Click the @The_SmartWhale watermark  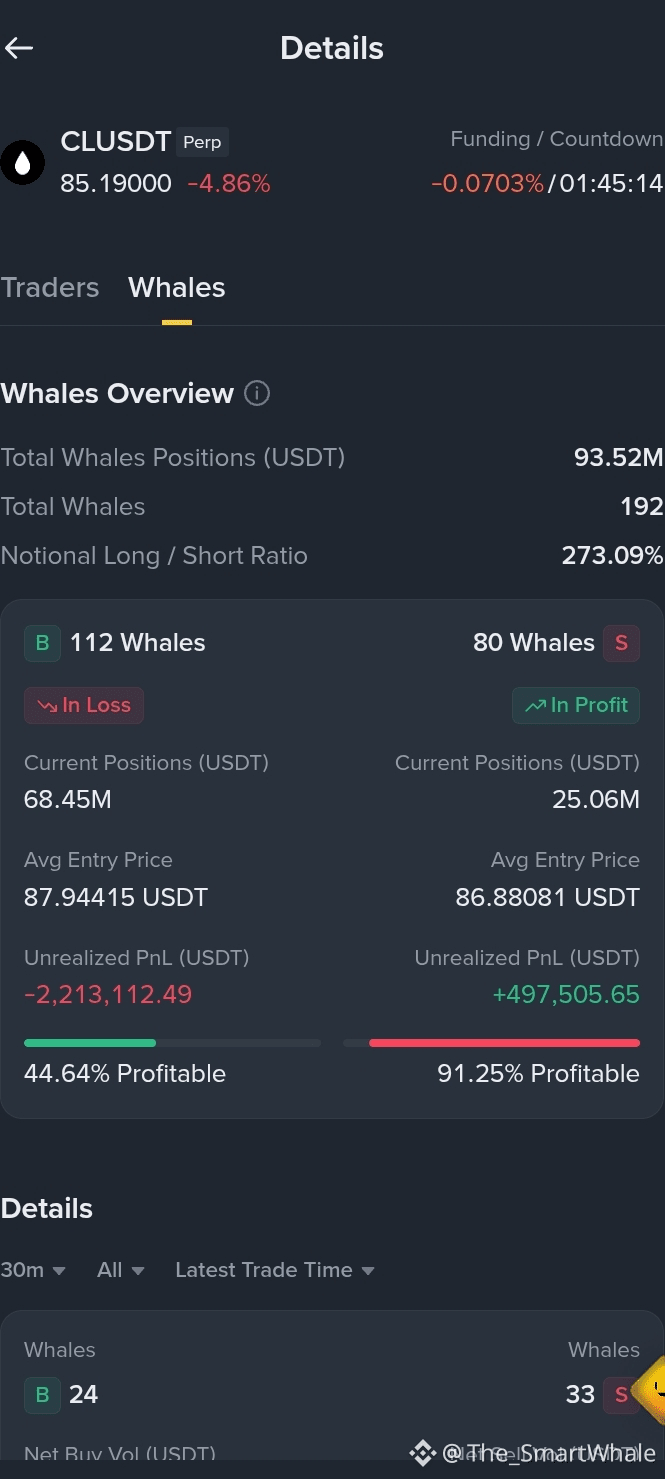click(535, 1453)
